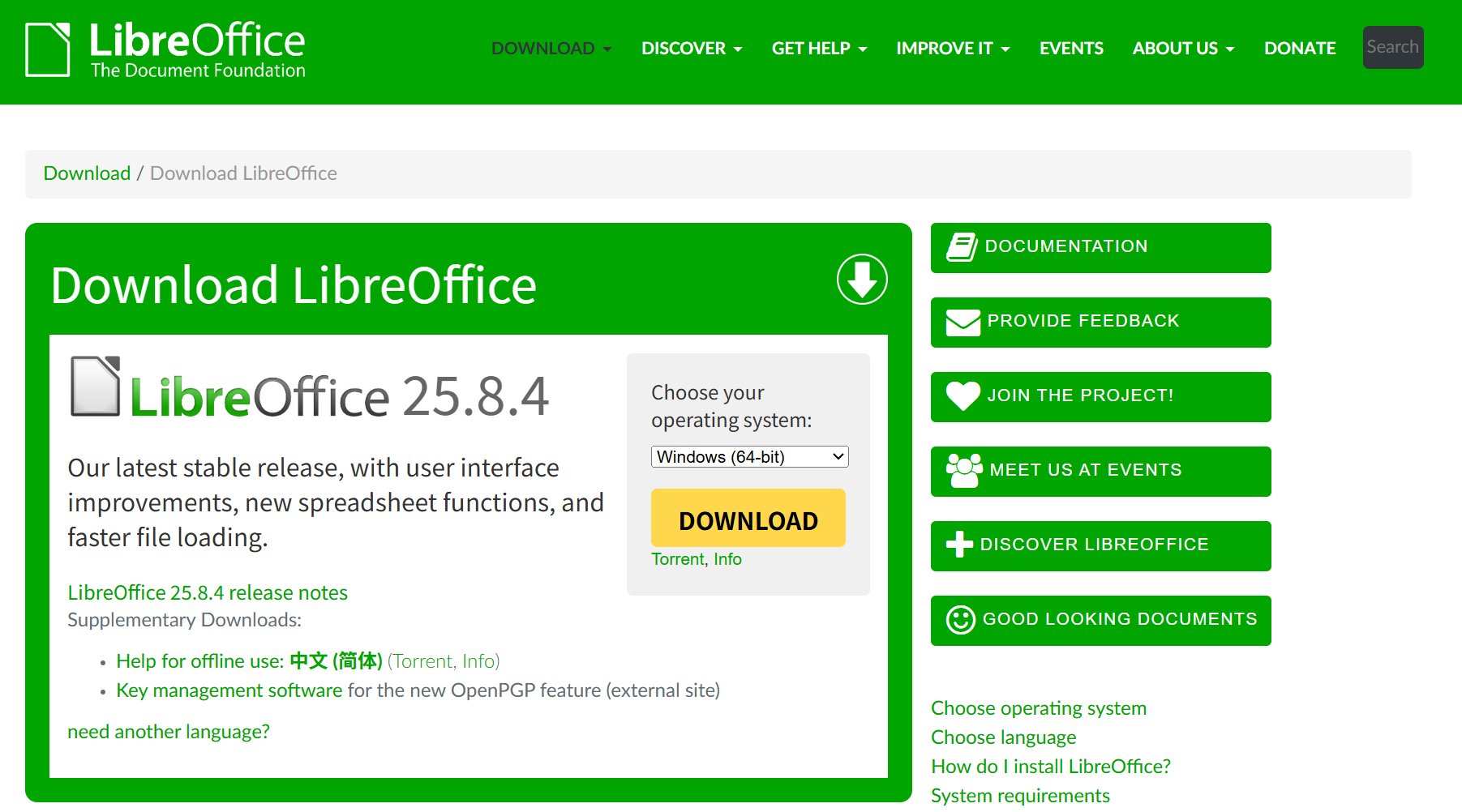Click the Provide Feedback envelope icon
This screenshot has width=1462, height=812.
pos(963,323)
